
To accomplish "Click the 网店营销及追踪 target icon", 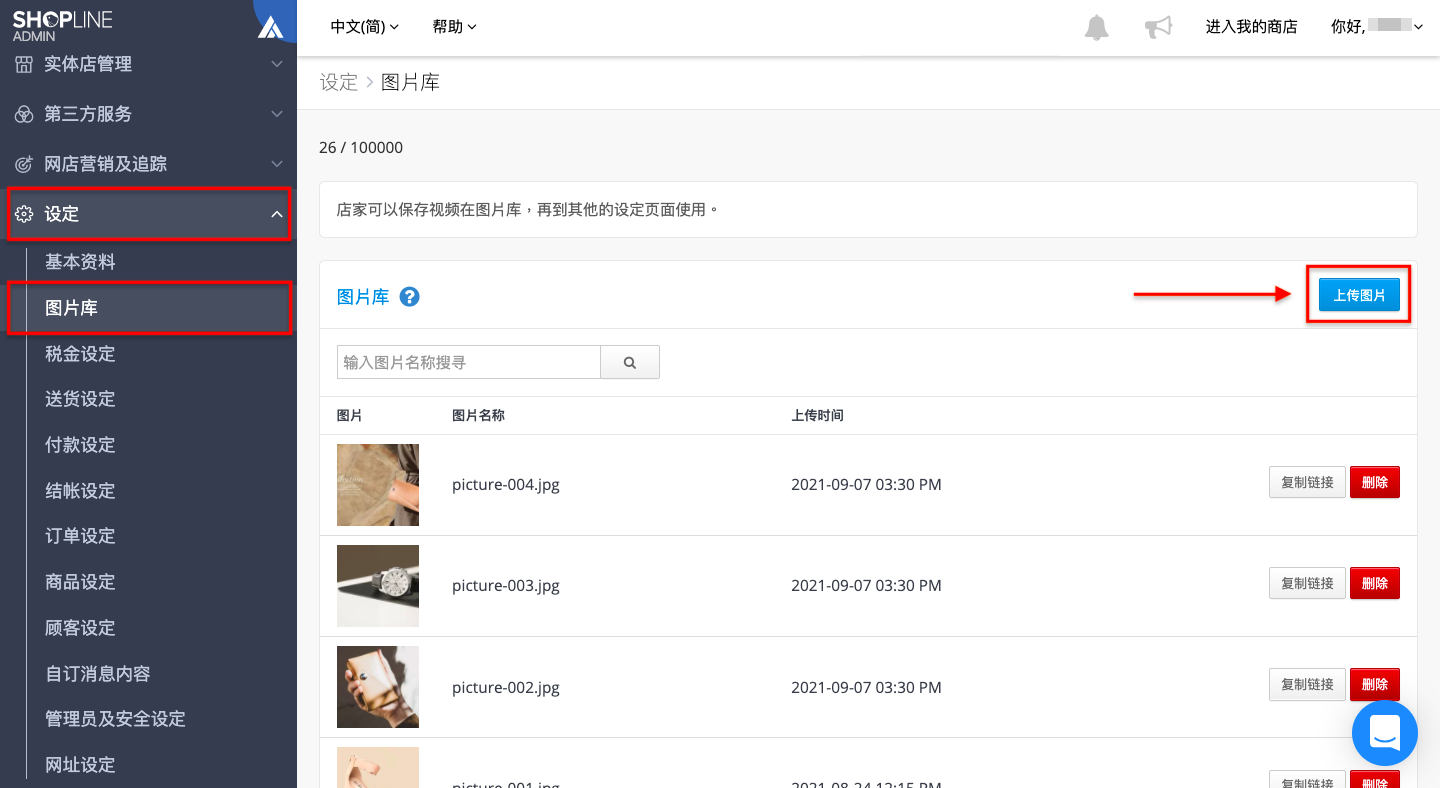I will coord(24,164).
